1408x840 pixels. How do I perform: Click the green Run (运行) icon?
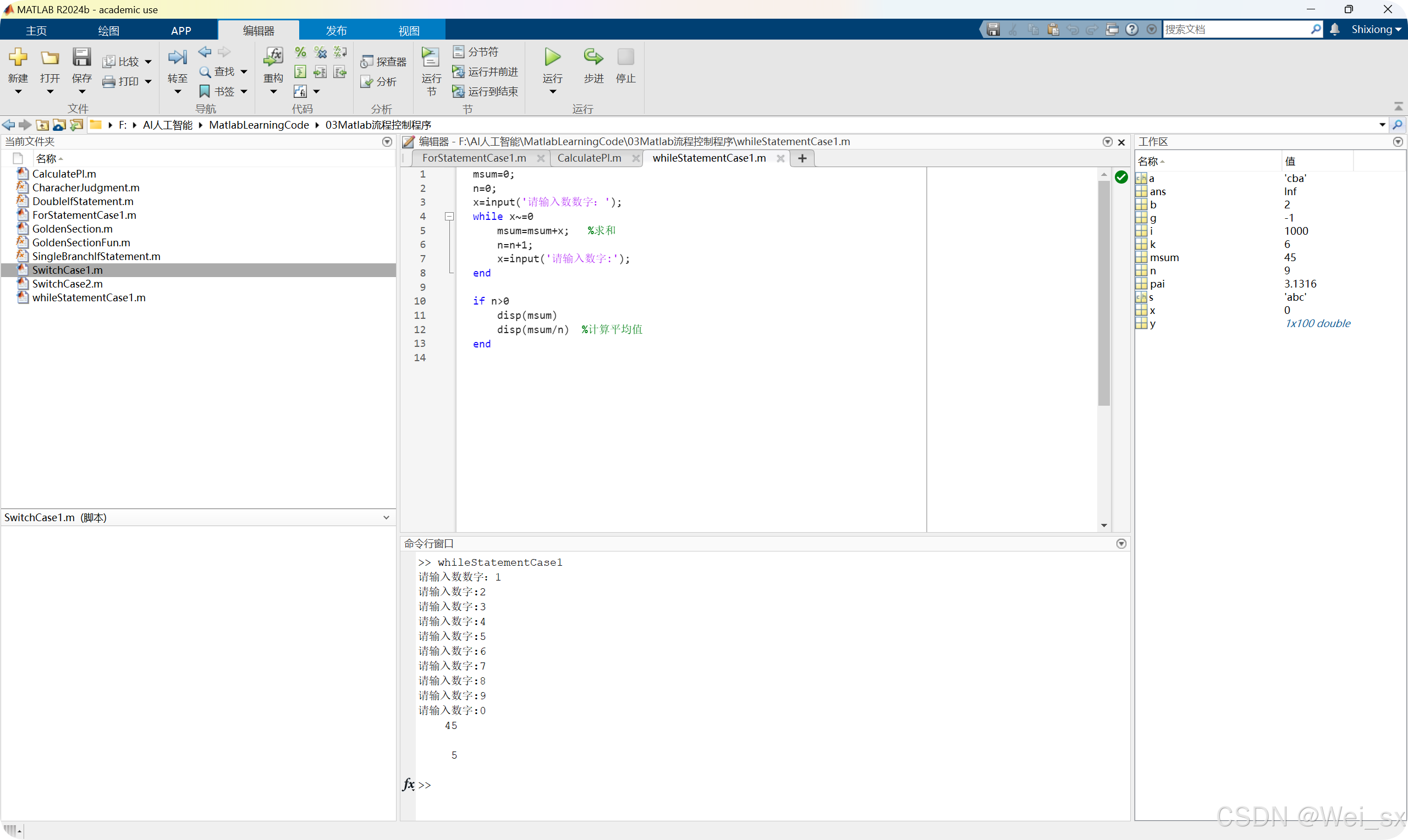pos(552,57)
